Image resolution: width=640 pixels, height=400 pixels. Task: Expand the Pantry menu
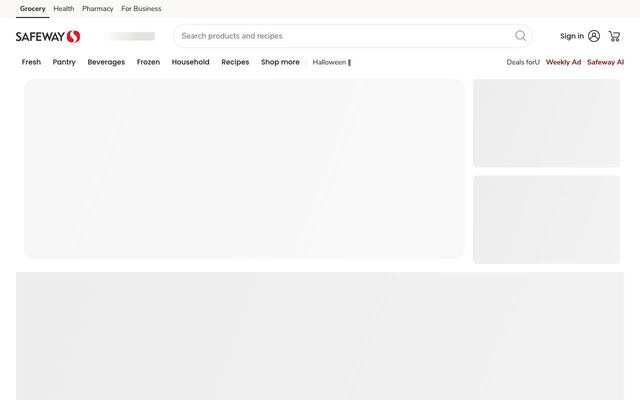coord(64,62)
